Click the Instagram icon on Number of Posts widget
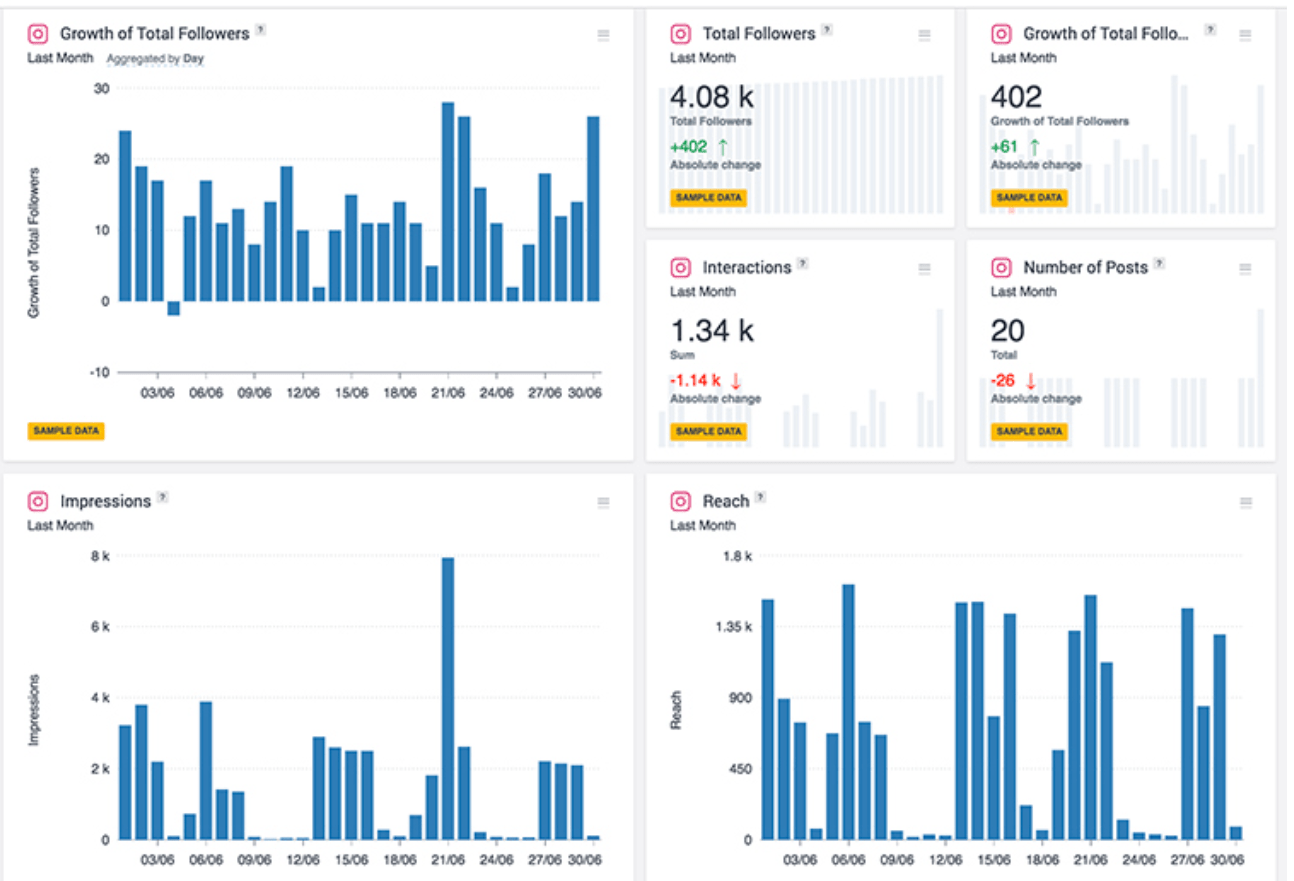The height and width of the screenshot is (881, 1294). 1000,268
